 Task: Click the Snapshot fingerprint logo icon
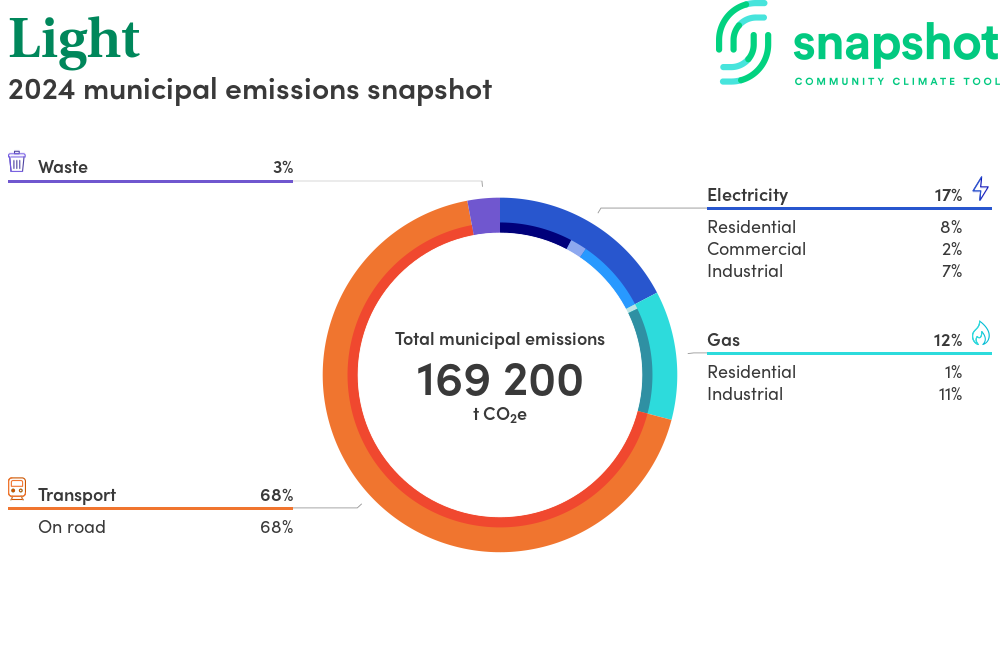745,42
